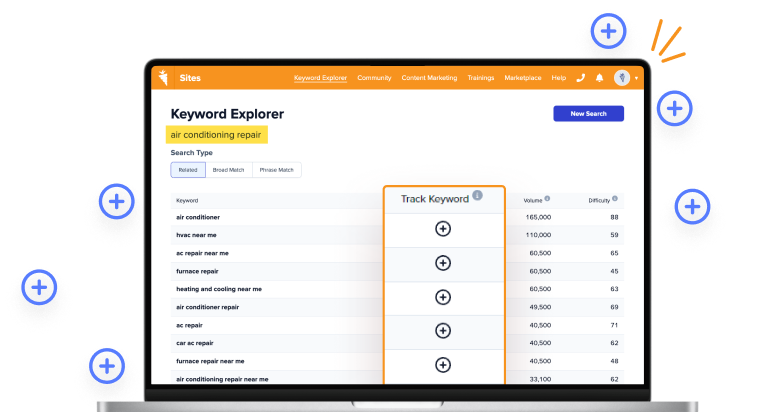Open the phone call icon
Viewport: 768px width, 412px height.
point(581,77)
